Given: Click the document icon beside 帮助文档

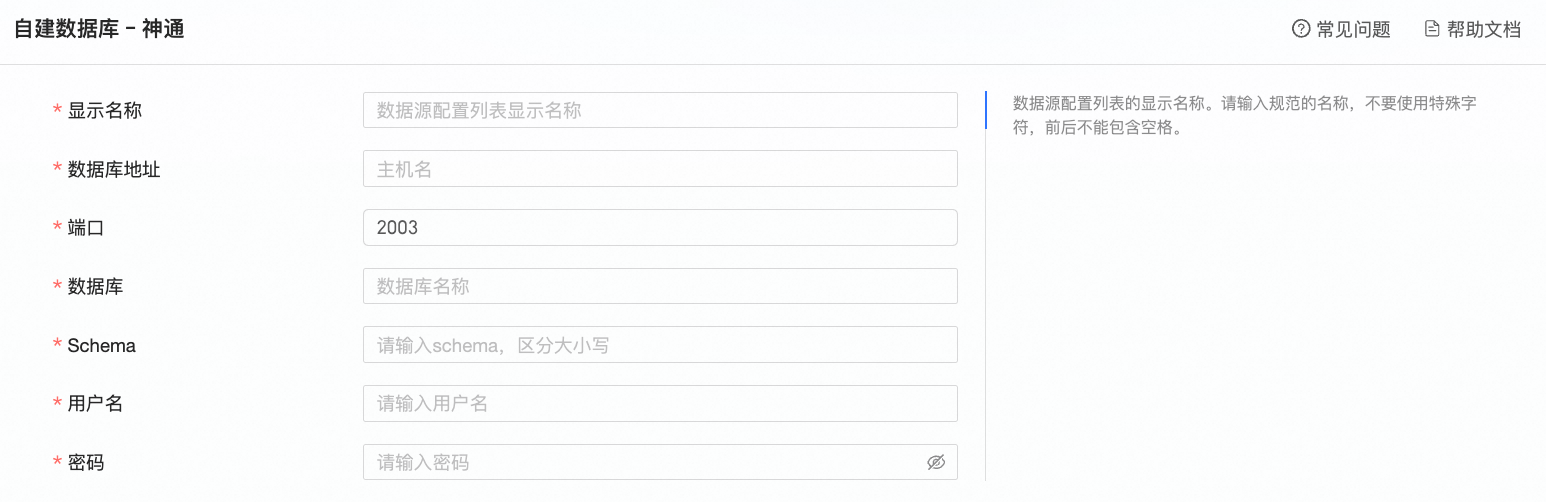Looking at the screenshot, I should 1432,29.
